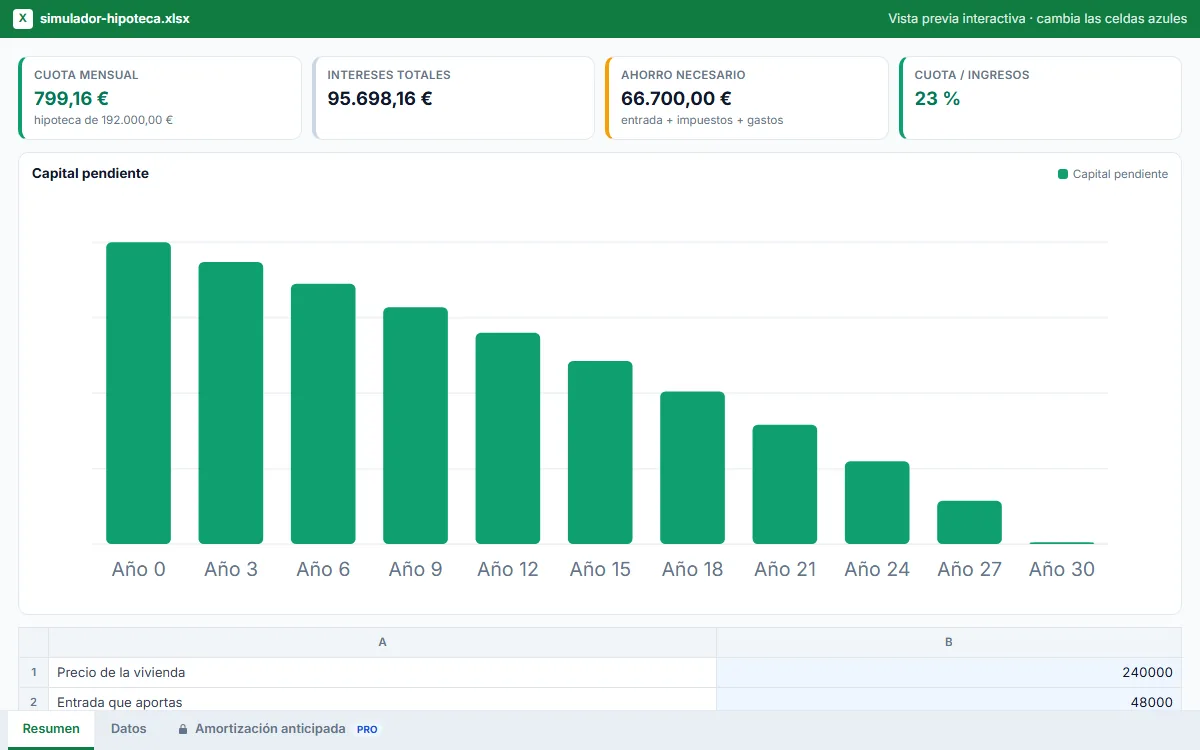1200x750 pixels.
Task: Open the locked Amortización anticipada tab
Action: [x=278, y=730]
